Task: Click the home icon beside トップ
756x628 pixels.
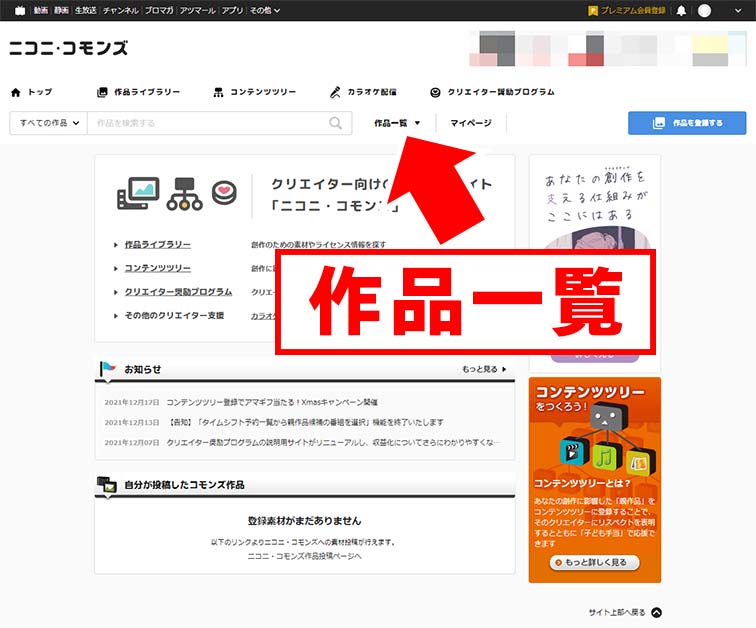Action: click(16, 92)
